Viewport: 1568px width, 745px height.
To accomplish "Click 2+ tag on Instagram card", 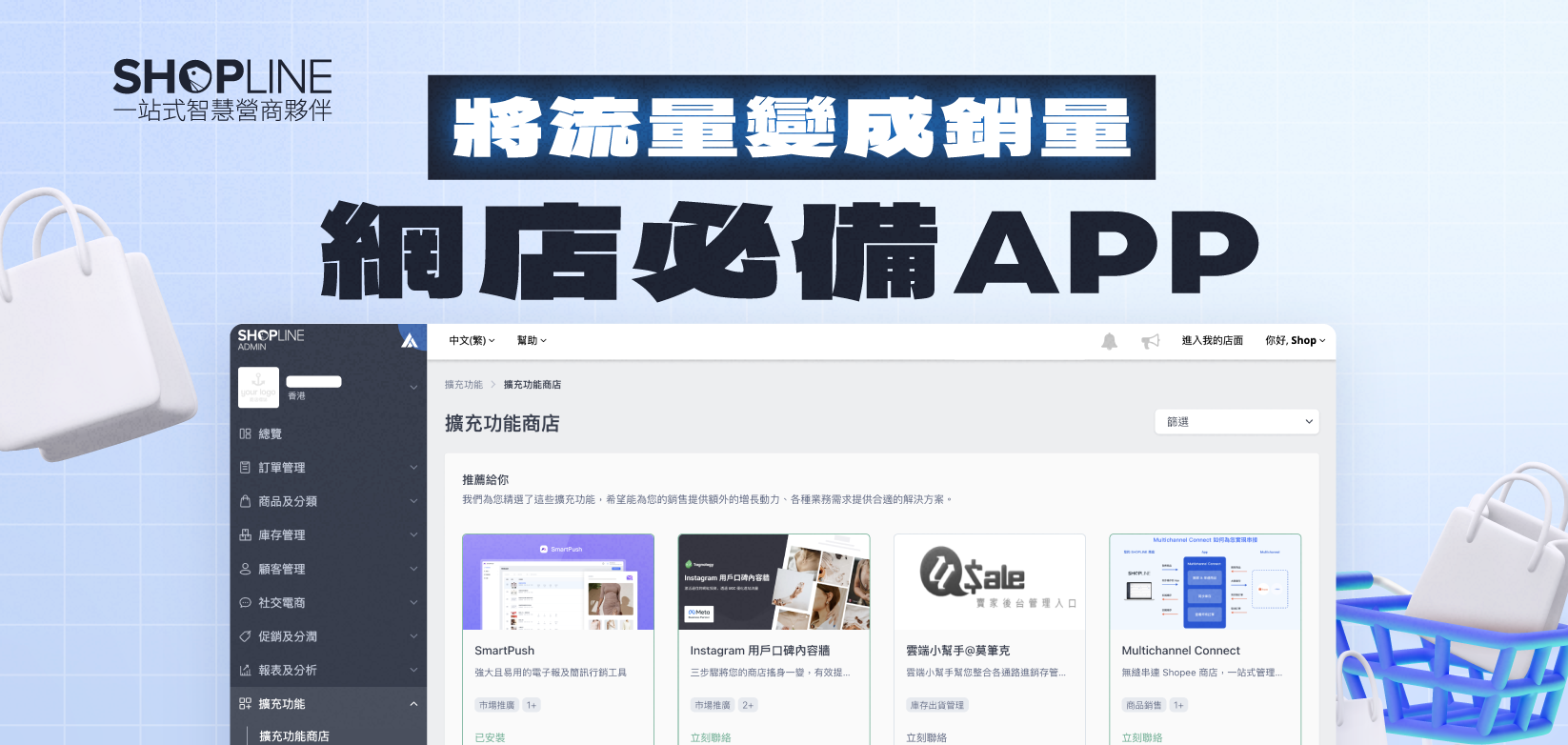I will pyautogui.click(x=748, y=705).
